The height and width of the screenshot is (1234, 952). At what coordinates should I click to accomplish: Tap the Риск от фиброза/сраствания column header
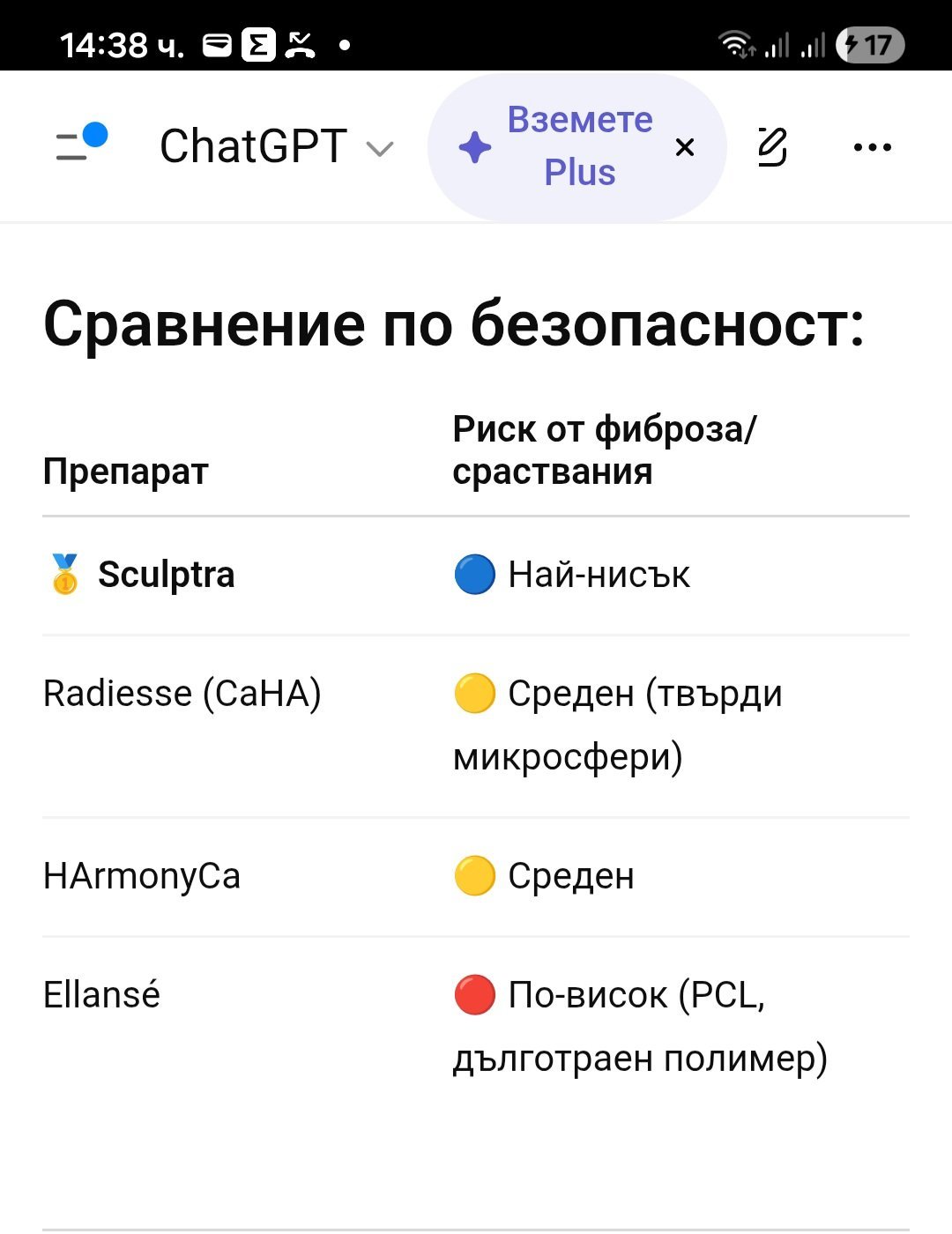coord(605,450)
